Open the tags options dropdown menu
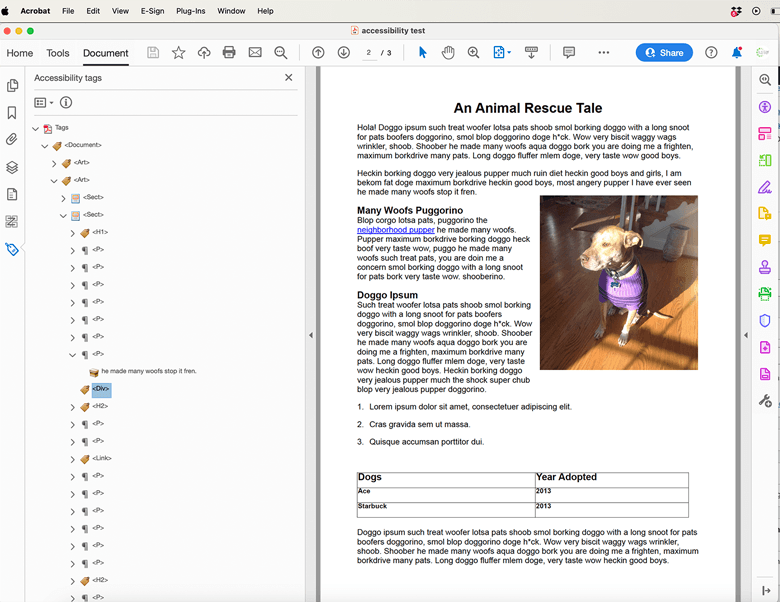The image size is (780, 602). click(43, 102)
